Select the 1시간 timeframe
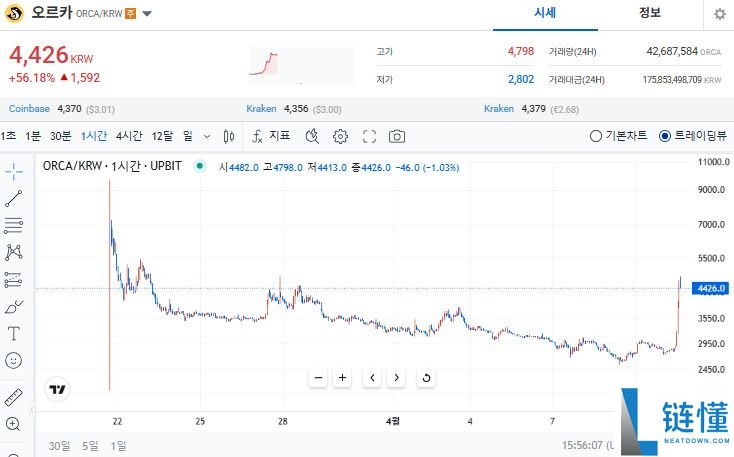Viewport: 734px width, 457px height. tap(94, 136)
